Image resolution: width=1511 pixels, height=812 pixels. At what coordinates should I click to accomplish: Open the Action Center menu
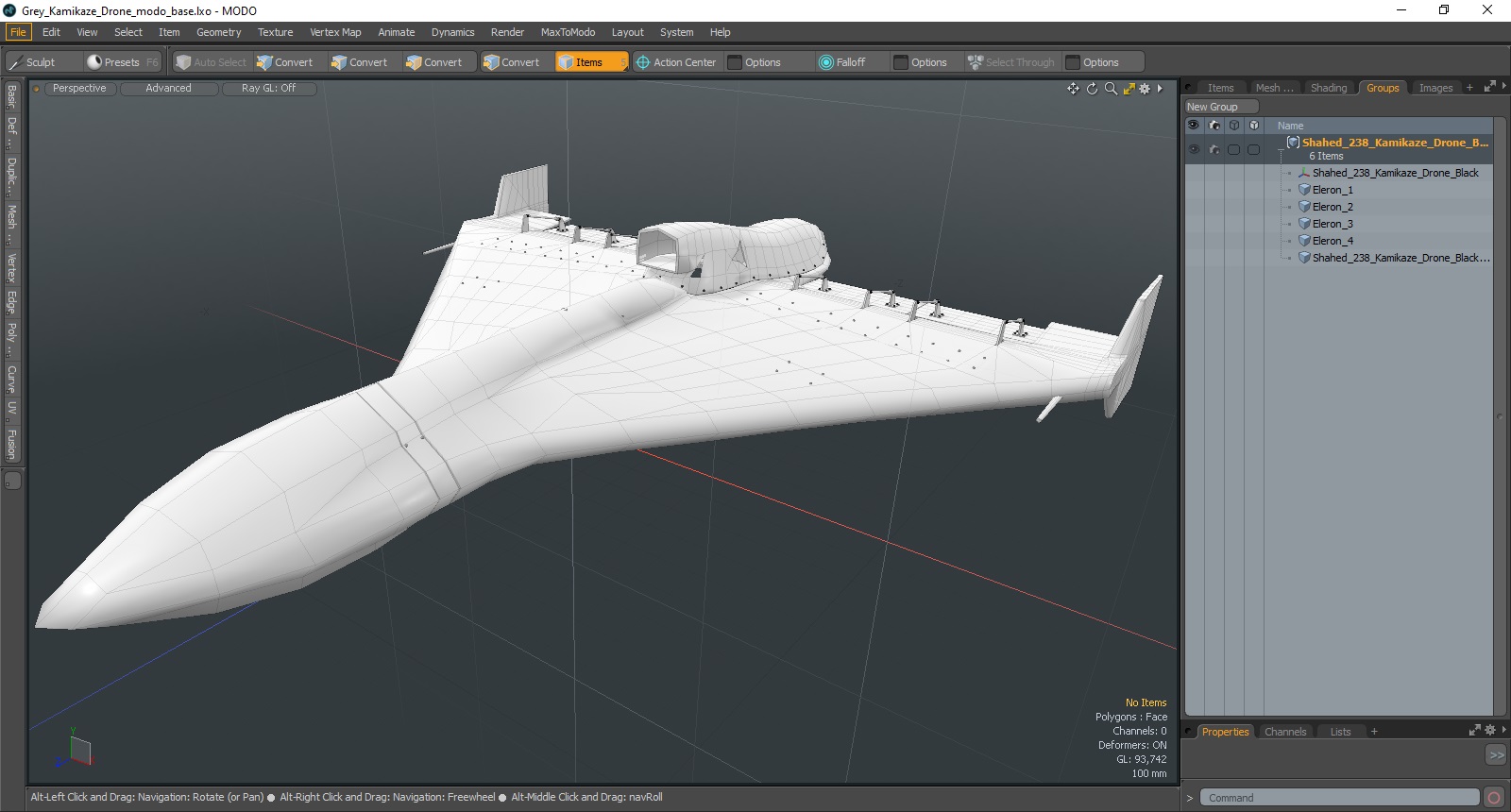coord(676,62)
